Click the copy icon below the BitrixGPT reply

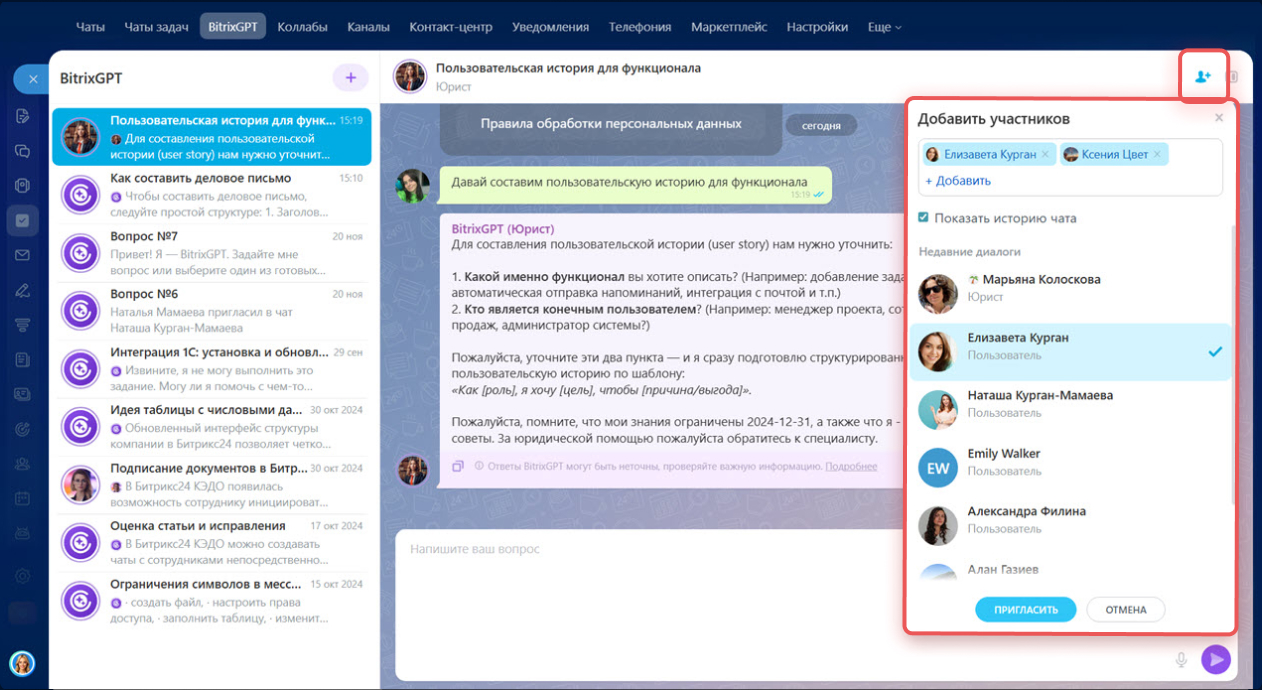click(x=458, y=466)
